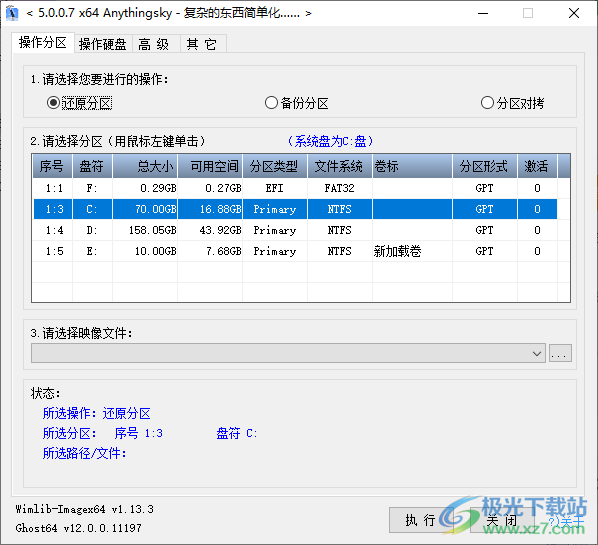598x545 pixels.
Task: Click the browse '...' button
Action: [560, 353]
